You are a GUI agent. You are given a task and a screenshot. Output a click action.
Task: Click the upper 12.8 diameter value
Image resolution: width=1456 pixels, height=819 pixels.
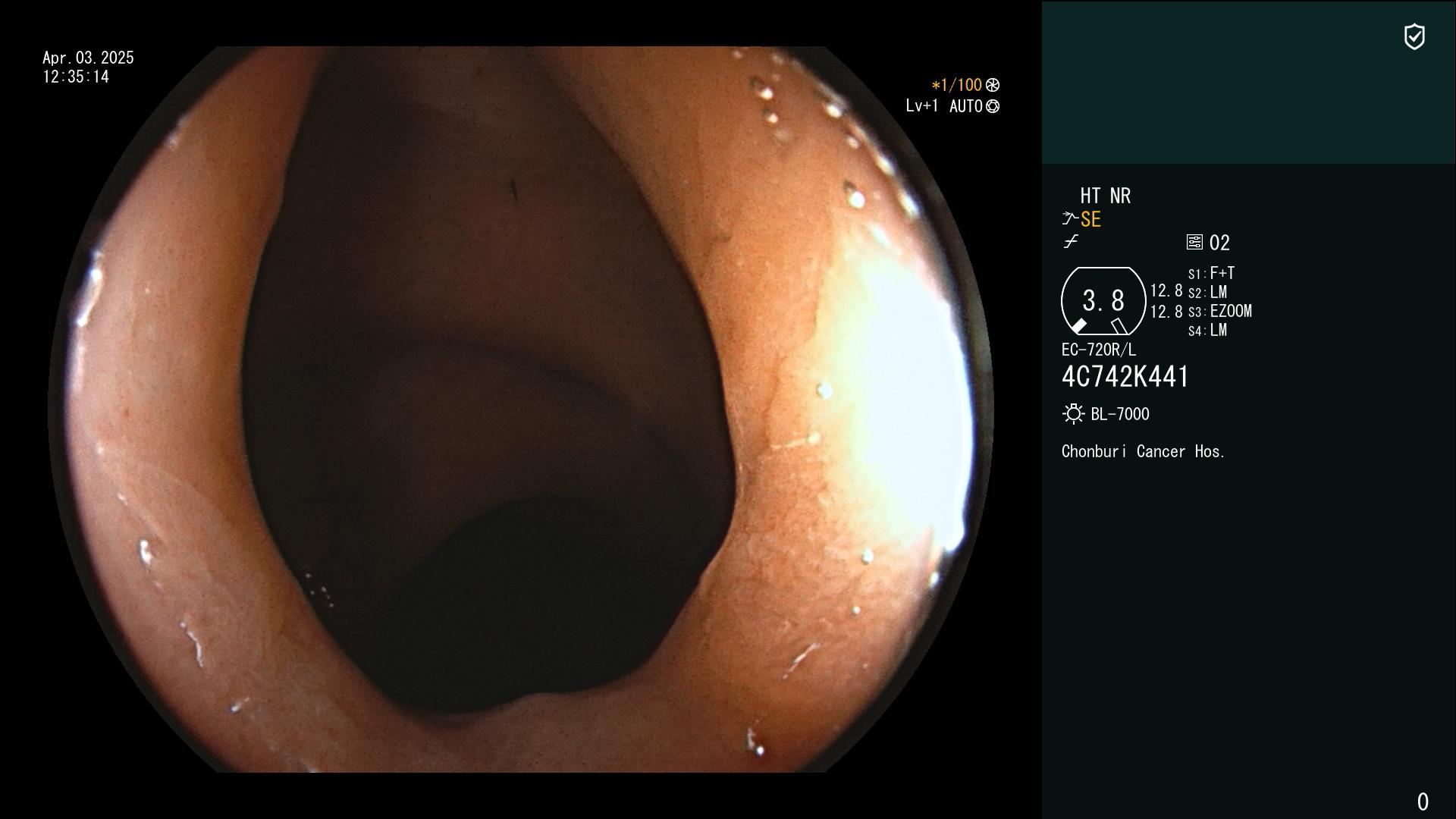pyautogui.click(x=1166, y=290)
